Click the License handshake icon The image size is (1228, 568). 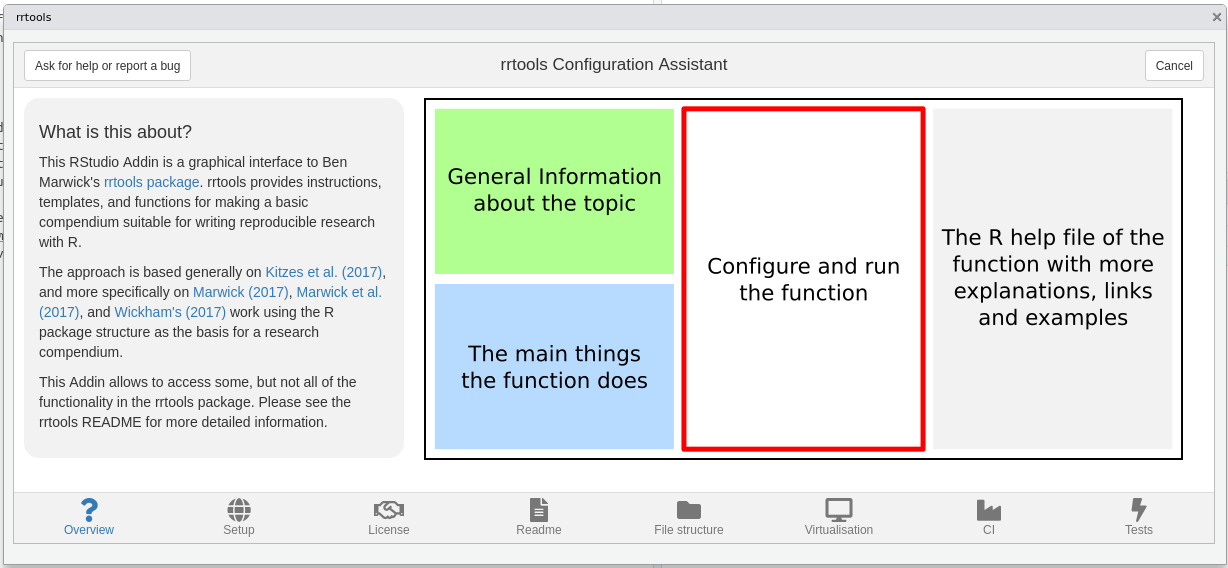pos(389,510)
